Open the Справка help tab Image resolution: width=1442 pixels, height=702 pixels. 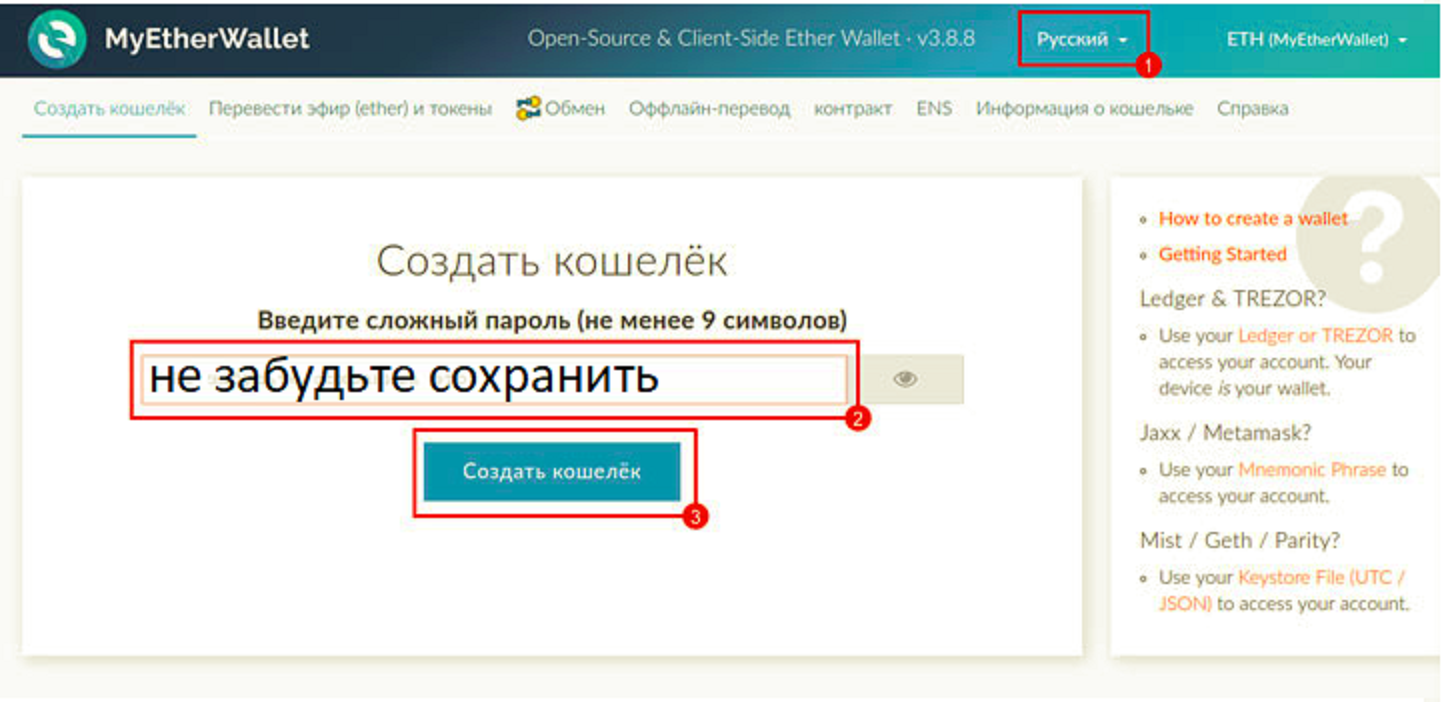coord(1252,109)
